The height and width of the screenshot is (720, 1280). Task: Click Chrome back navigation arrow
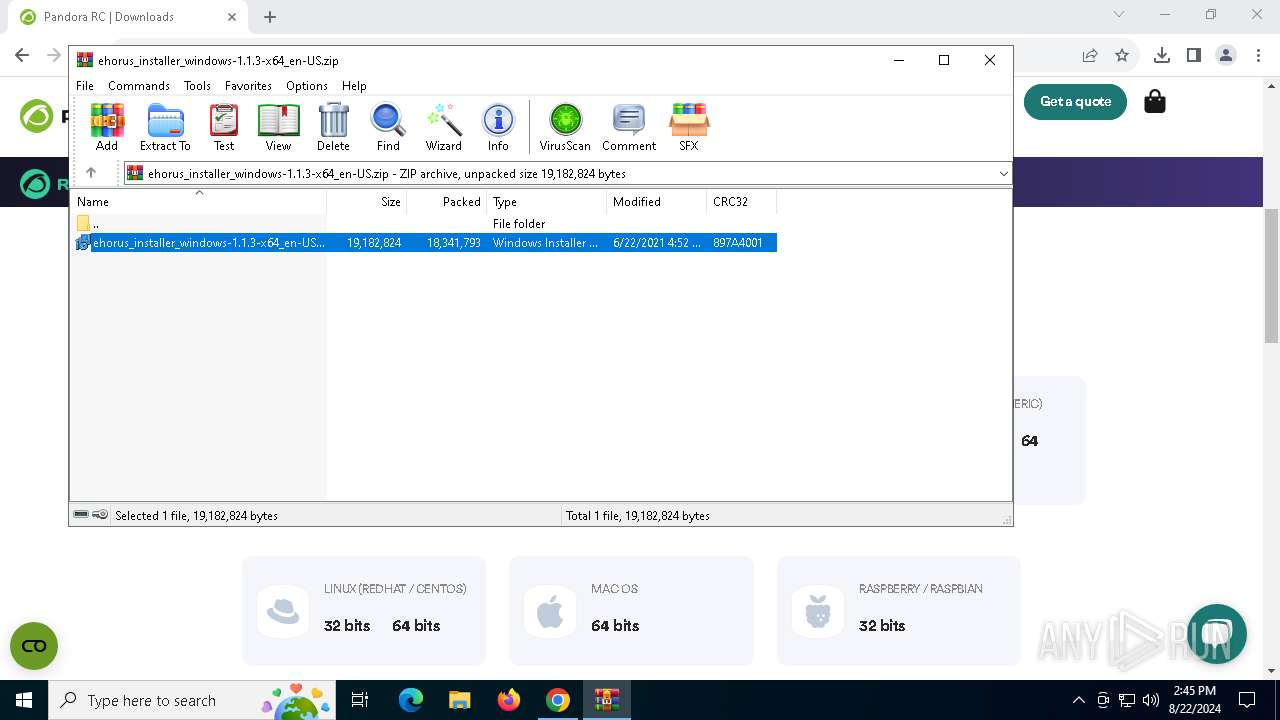click(x=22, y=55)
